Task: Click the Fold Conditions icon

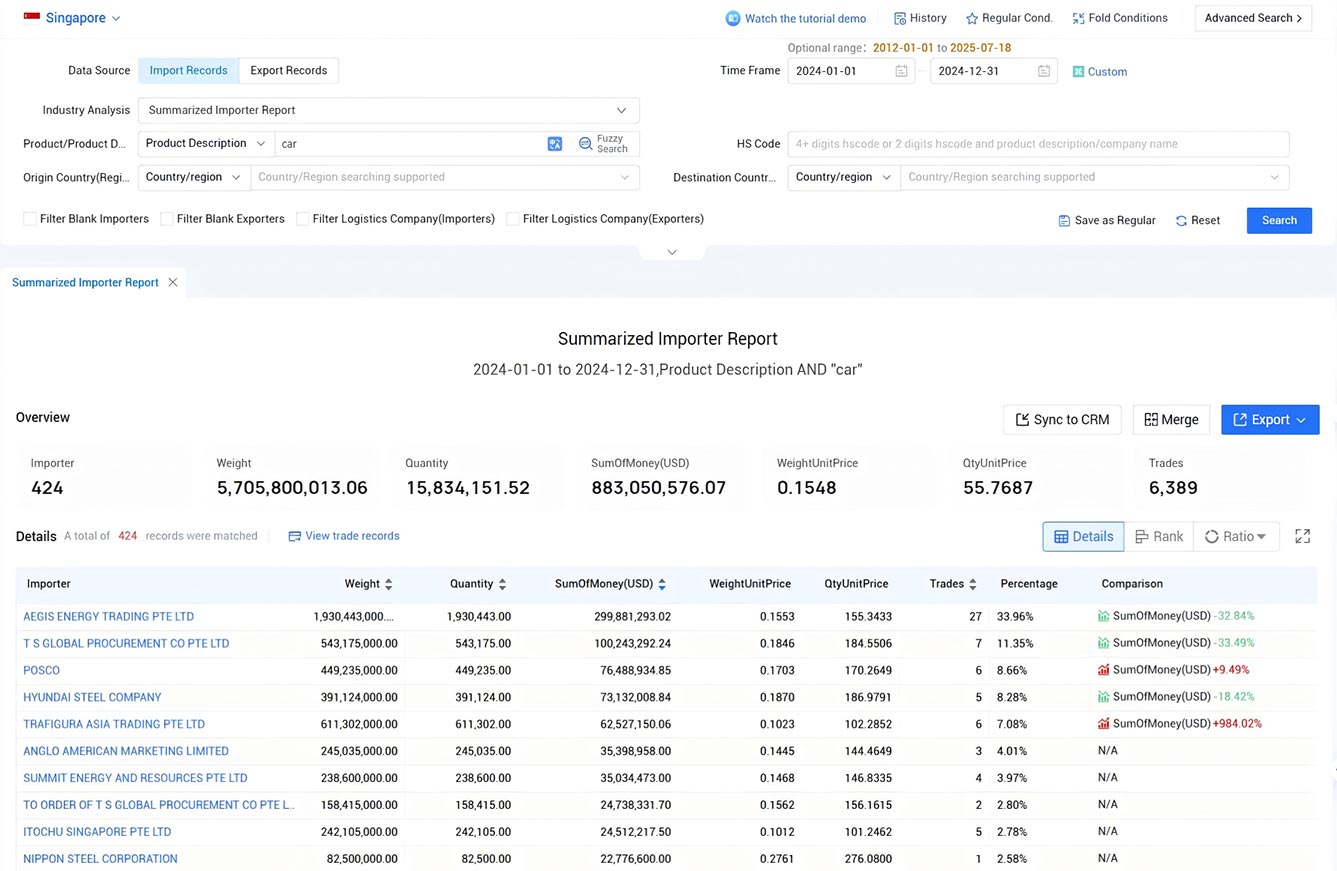Action: click(1078, 18)
